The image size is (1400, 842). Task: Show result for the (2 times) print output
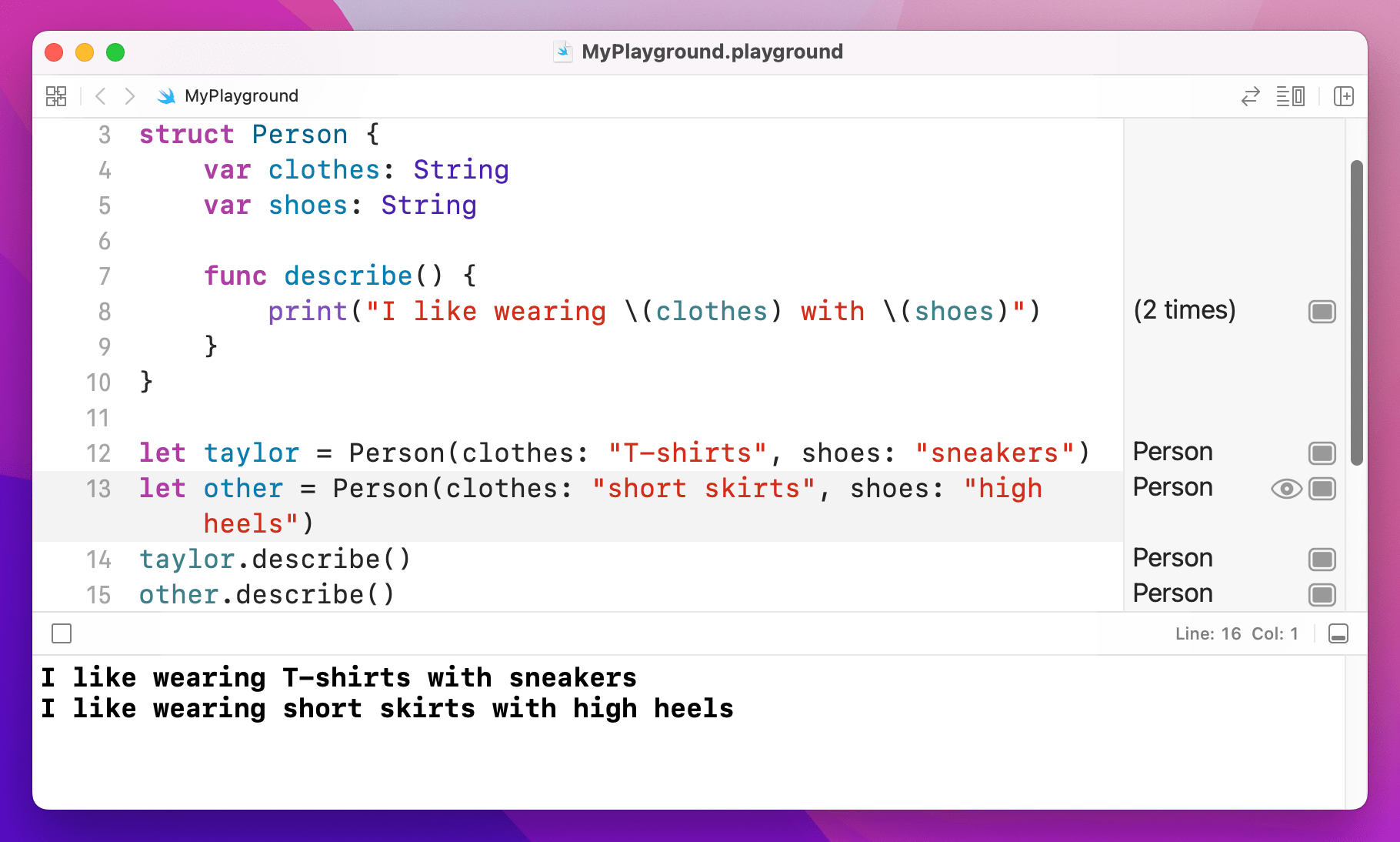pyautogui.click(x=1322, y=311)
